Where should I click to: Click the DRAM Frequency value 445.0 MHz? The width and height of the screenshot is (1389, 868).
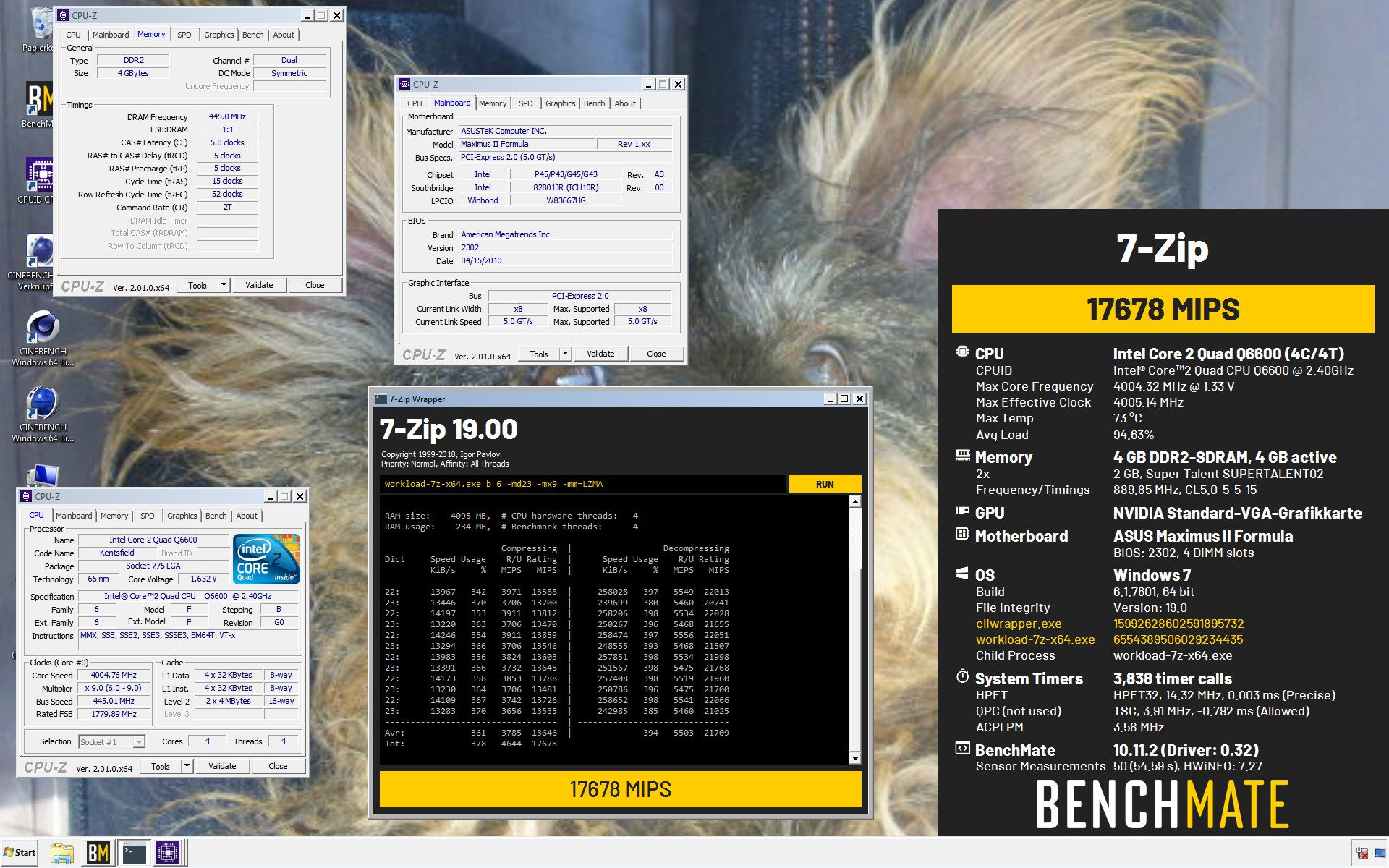(x=227, y=116)
